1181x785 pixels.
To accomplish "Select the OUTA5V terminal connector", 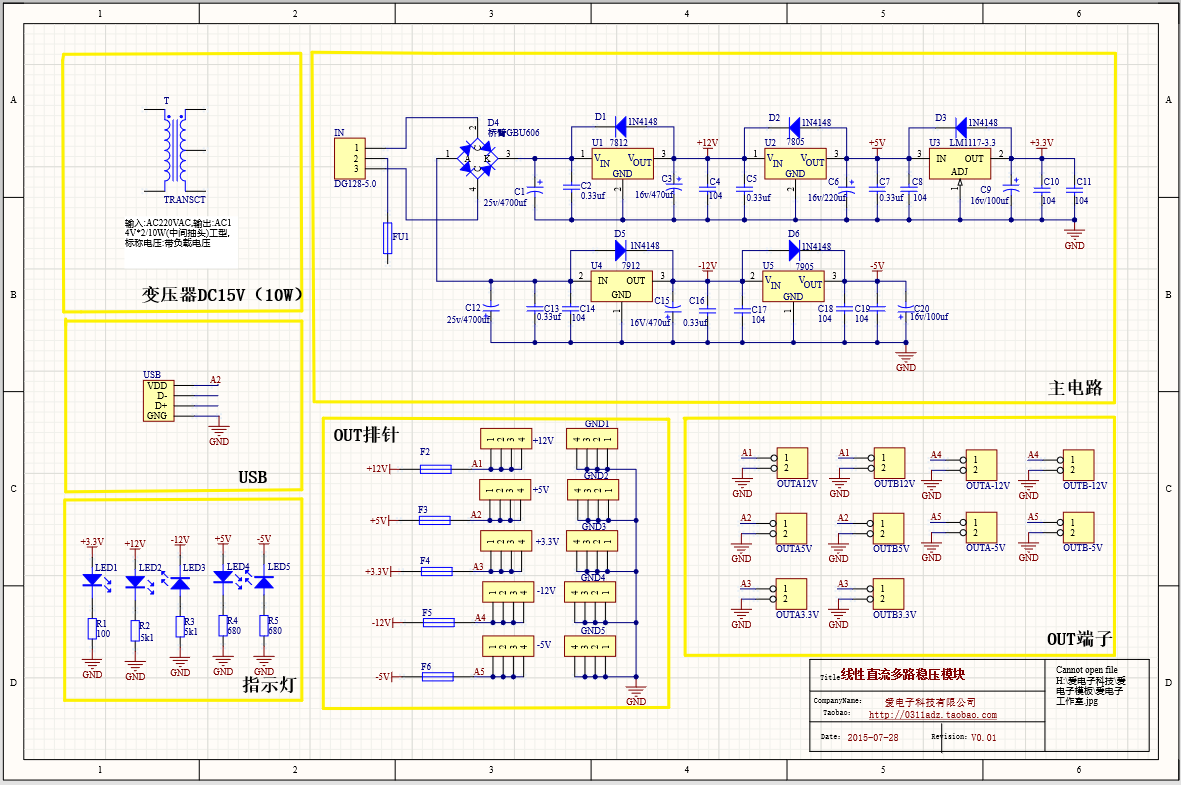I will 792,528.
